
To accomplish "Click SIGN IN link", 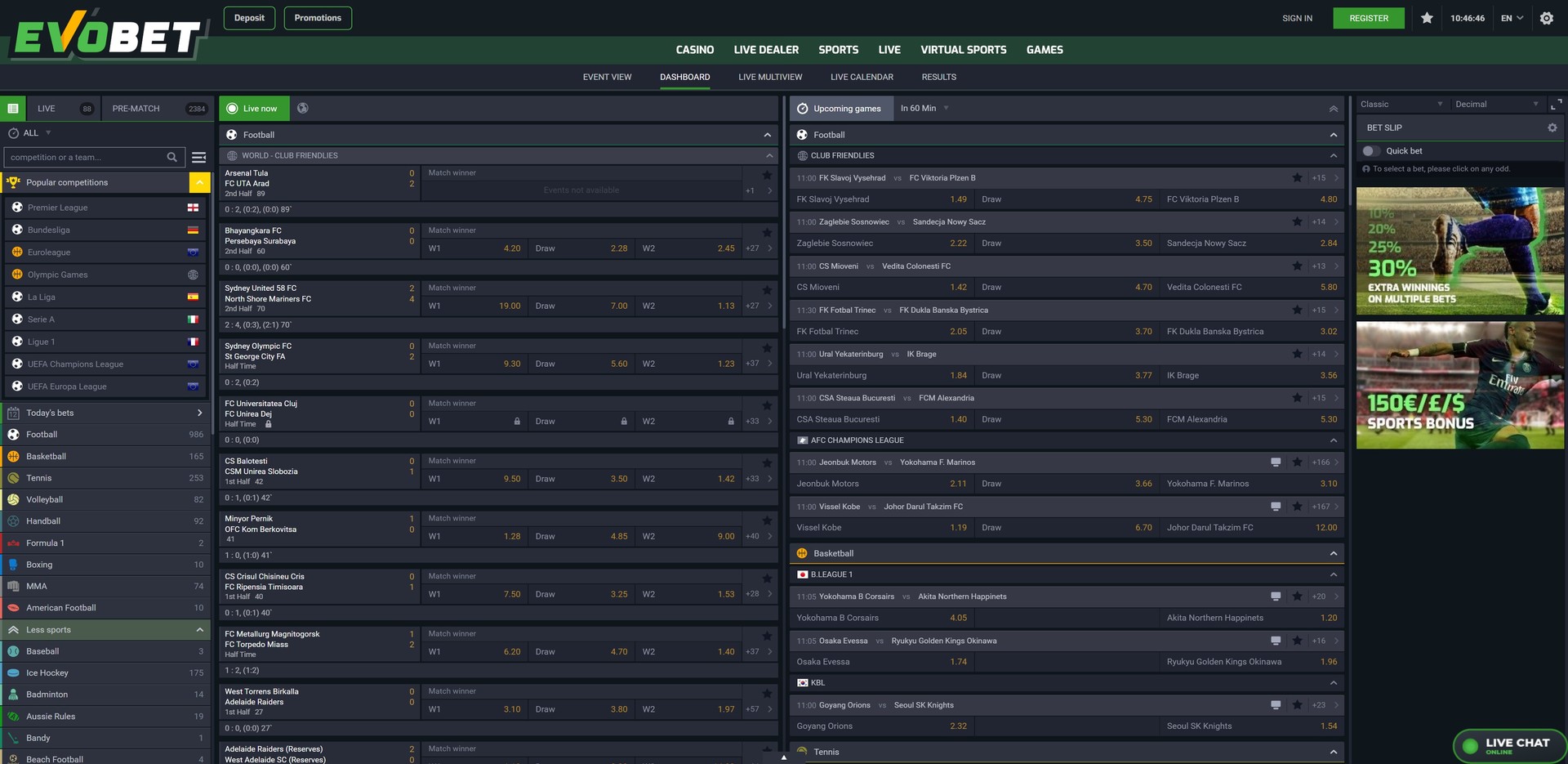I will click(1297, 18).
